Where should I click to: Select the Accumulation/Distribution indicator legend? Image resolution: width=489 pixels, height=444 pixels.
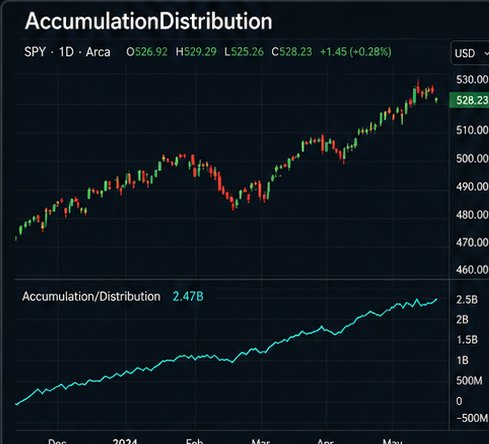pos(91,296)
